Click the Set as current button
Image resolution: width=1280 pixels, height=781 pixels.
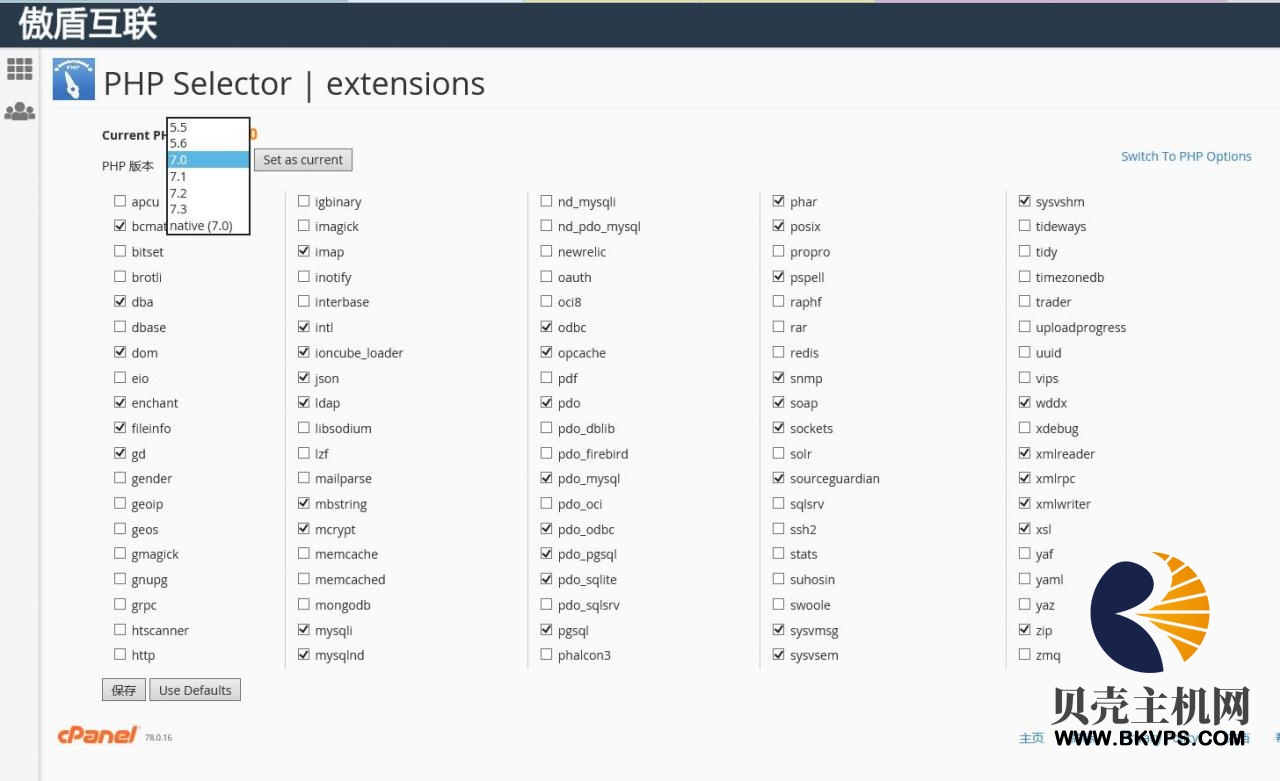(303, 160)
